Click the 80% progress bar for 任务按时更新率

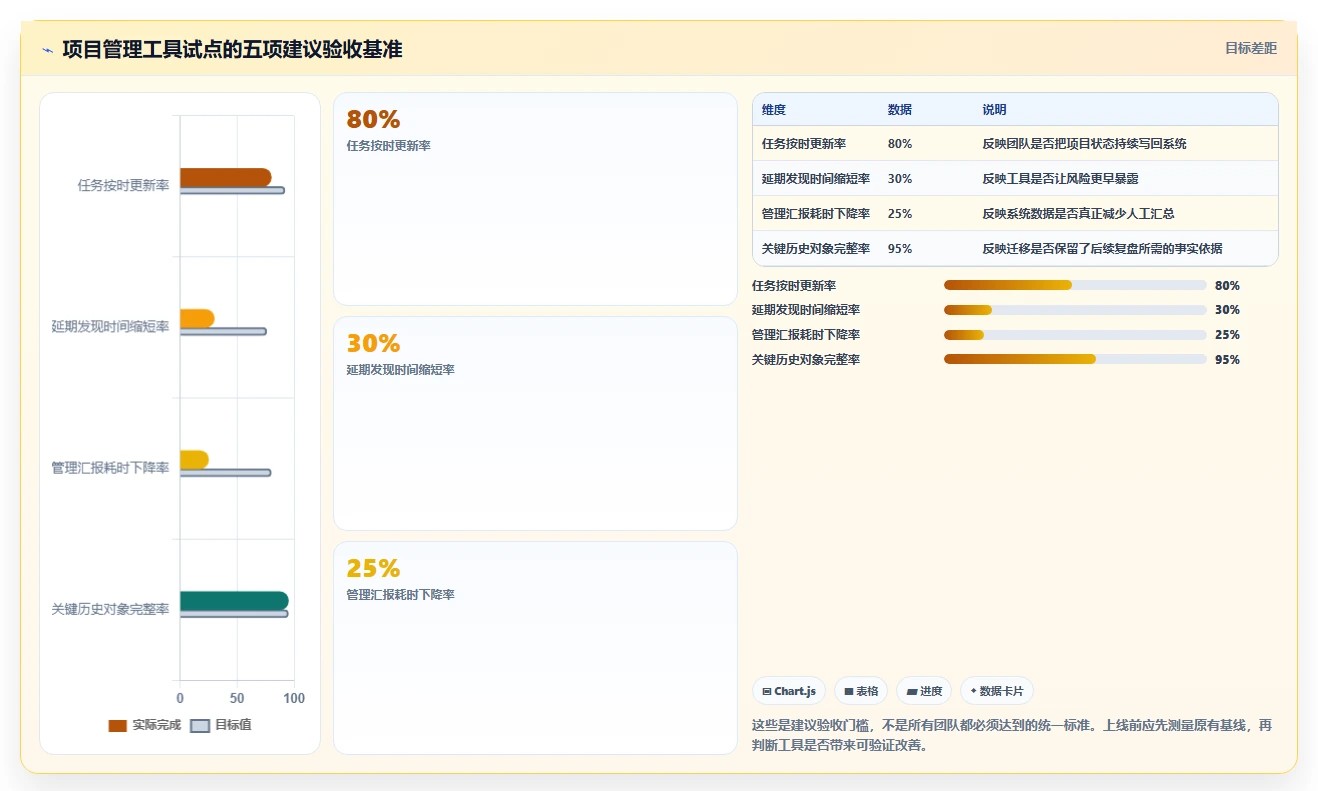click(x=1075, y=285)
